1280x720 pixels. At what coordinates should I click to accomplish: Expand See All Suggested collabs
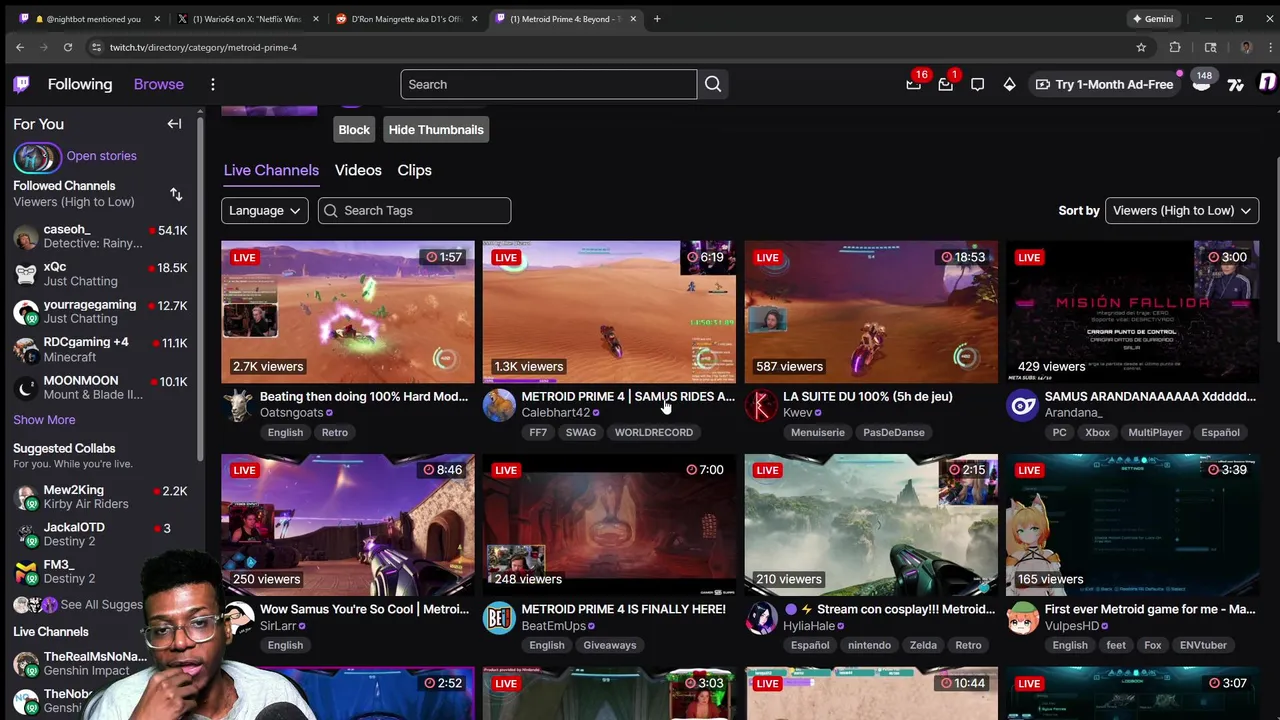pyautogui.click(x=101, y=605)
